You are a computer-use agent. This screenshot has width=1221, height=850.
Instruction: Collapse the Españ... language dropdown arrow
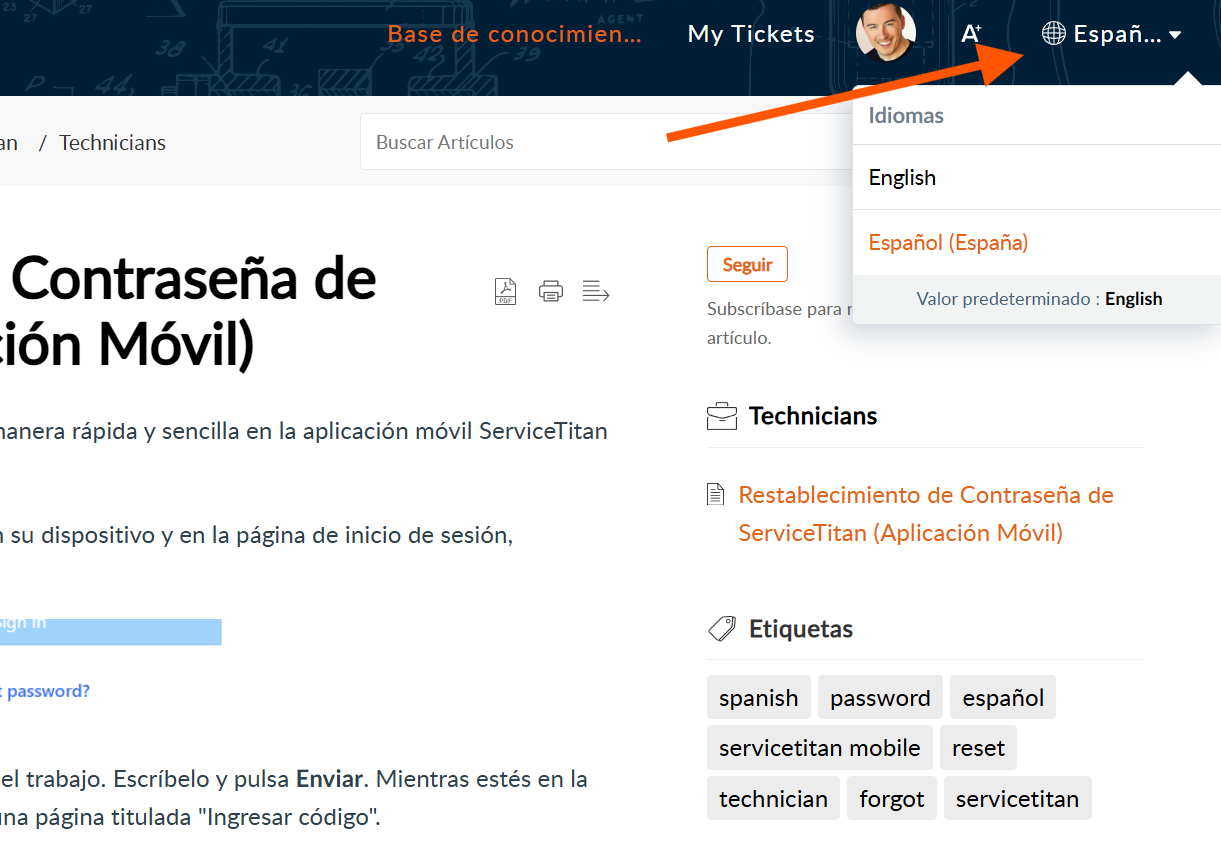click(x=1175, y=35)
